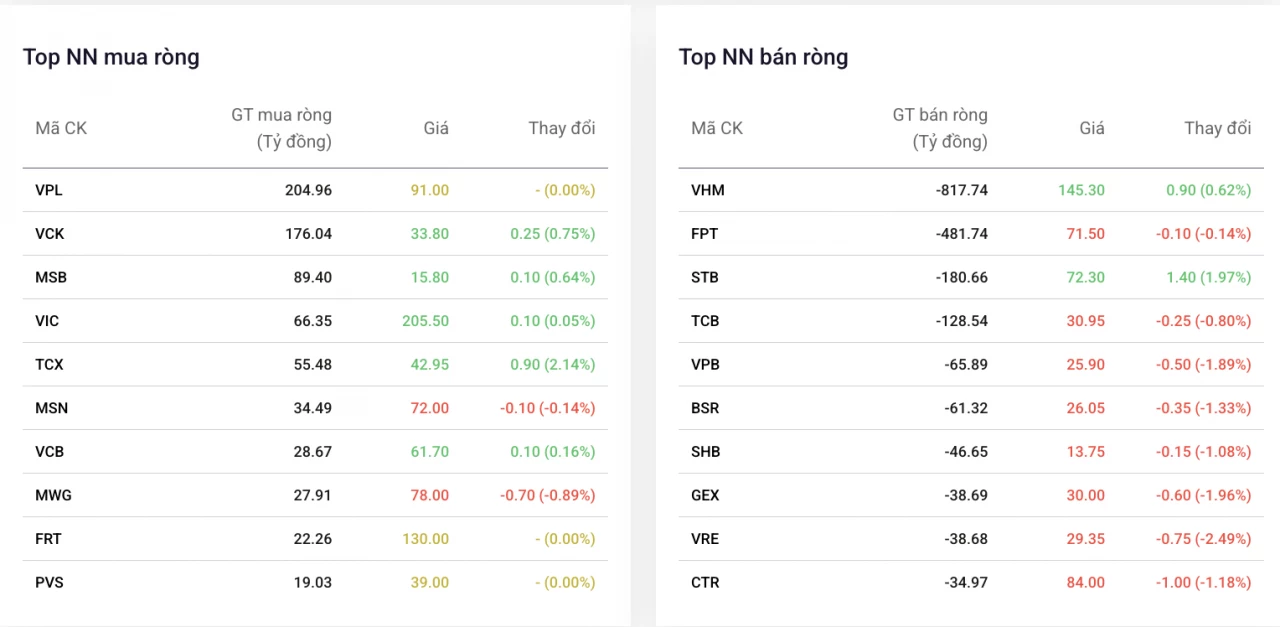Click VHM ticker in net sell table
The width and height of the screenshot is (1280, 627).
coord(708,190)
